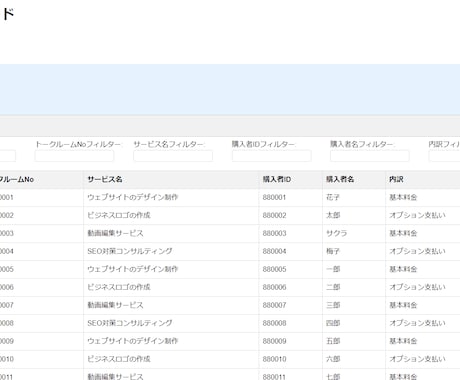This screenshot has height=380, width=460.
Task: Select buyer name 四郎
Action: coord(333,323)
